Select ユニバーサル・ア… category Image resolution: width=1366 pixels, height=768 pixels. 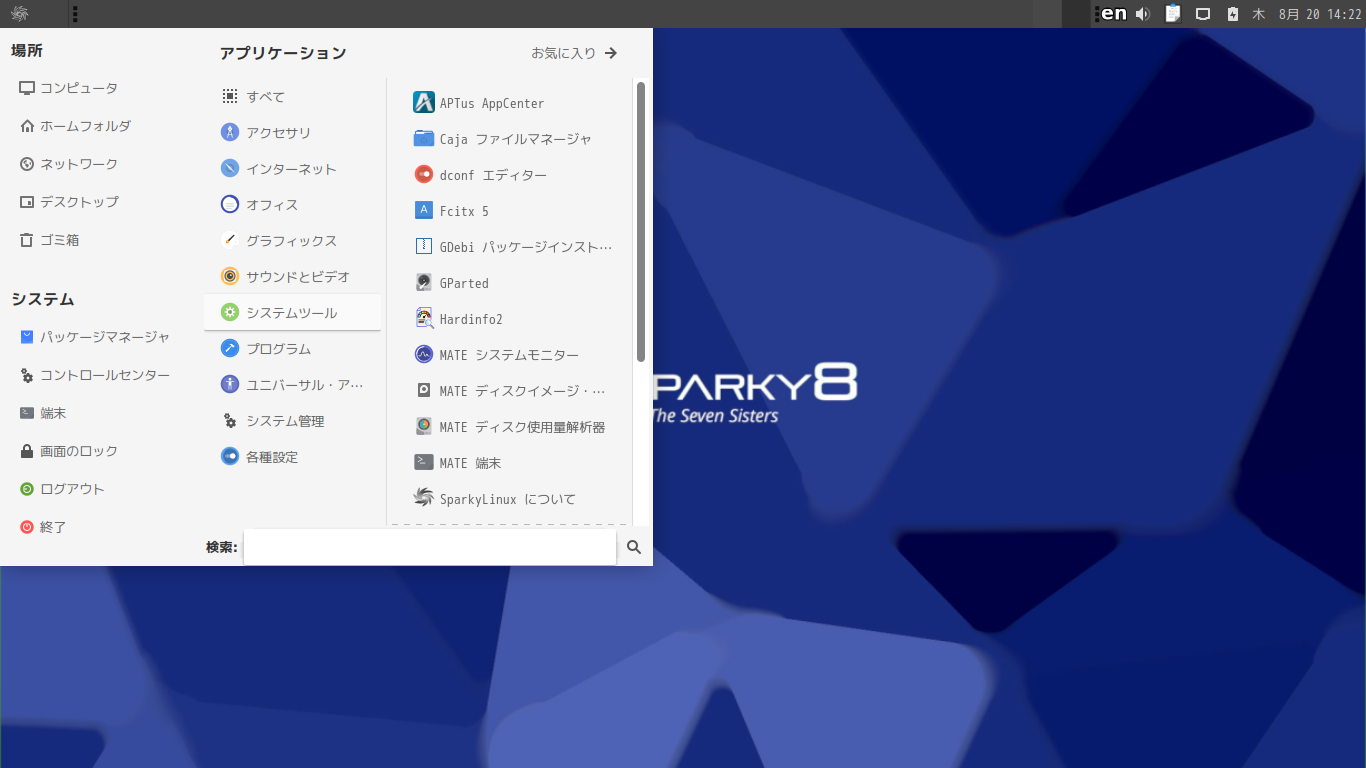click(x=292, y=385)
